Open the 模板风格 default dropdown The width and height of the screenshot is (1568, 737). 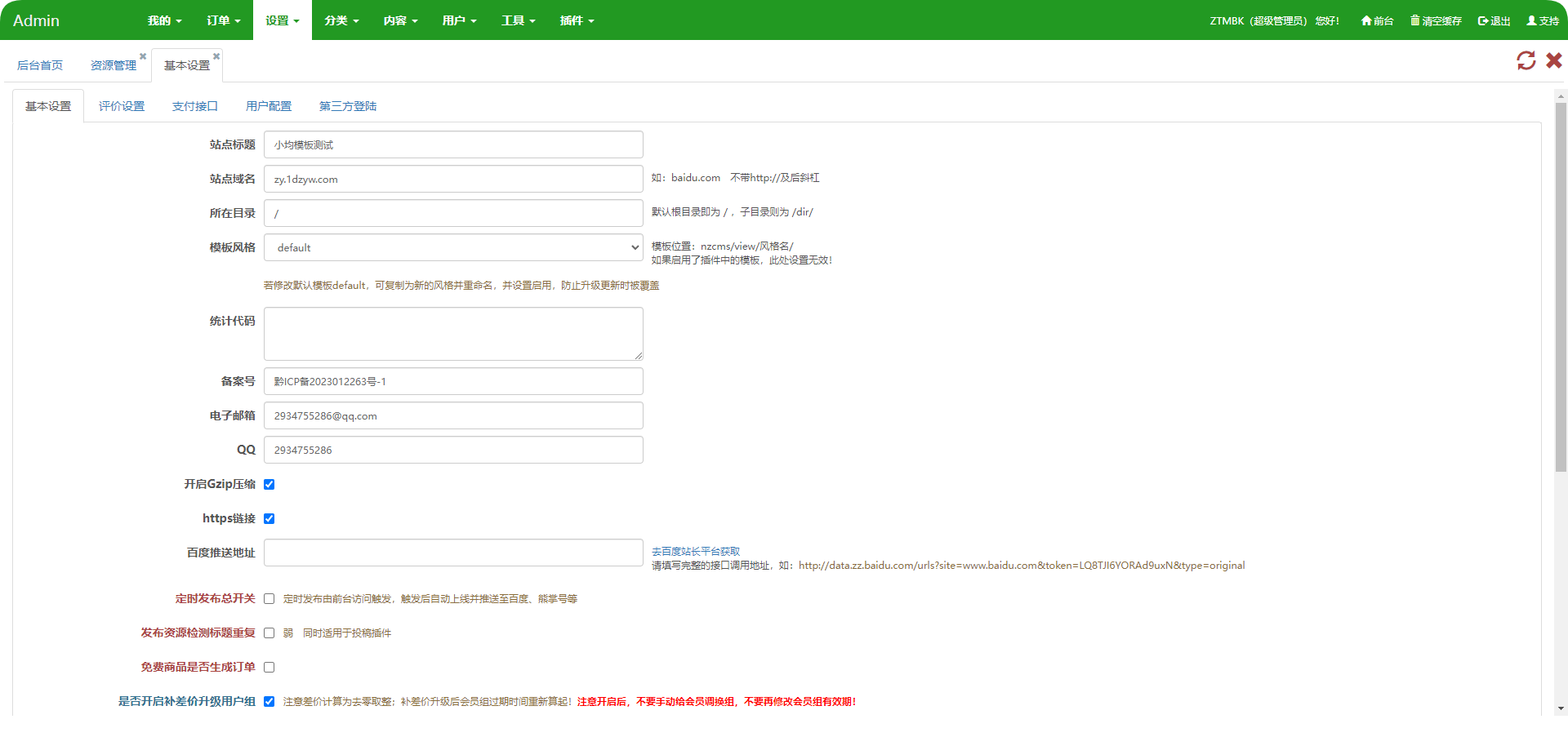tap(453, 247)
